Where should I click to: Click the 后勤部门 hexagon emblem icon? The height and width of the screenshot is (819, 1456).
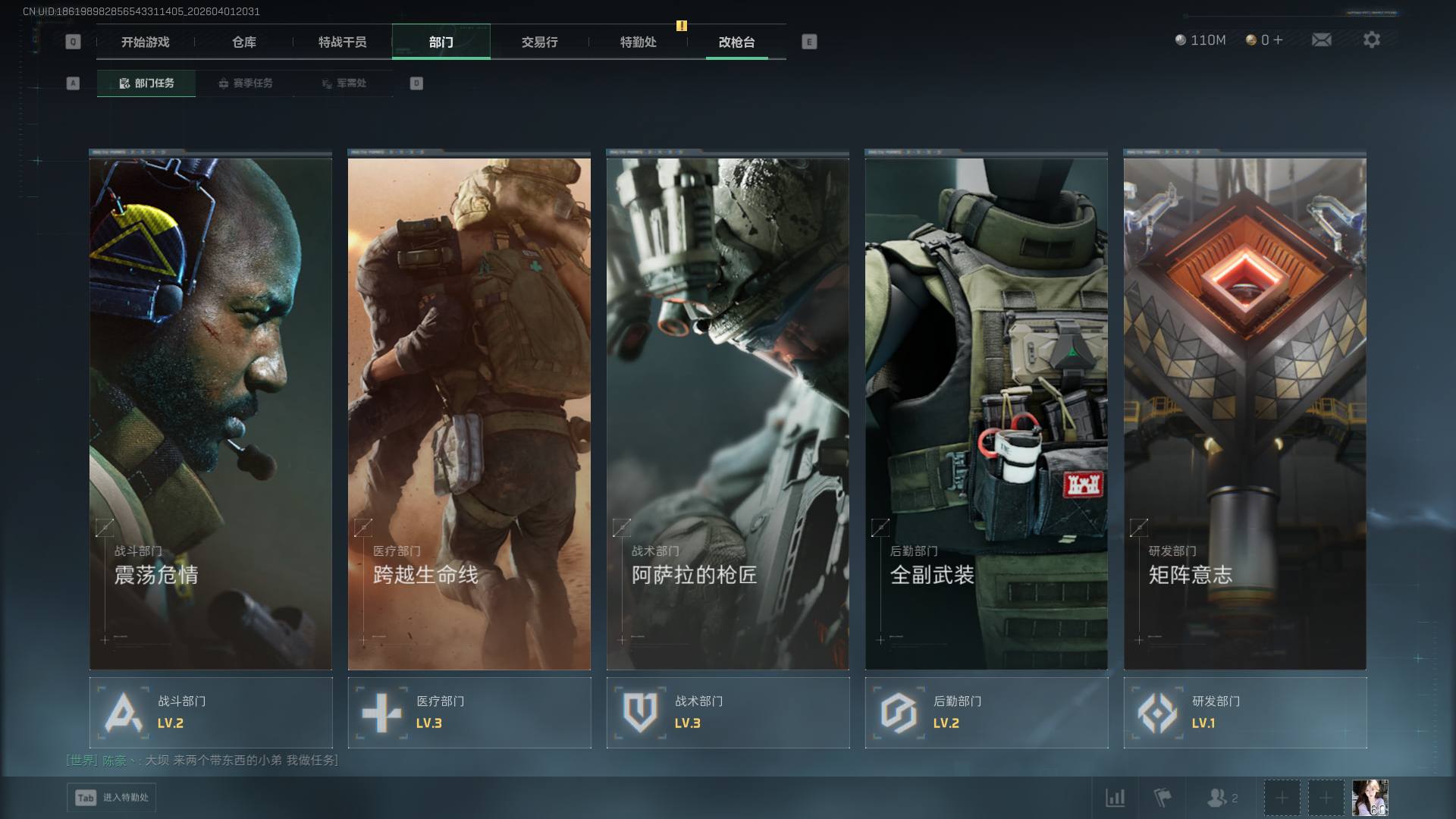click(x=899, y=713)
